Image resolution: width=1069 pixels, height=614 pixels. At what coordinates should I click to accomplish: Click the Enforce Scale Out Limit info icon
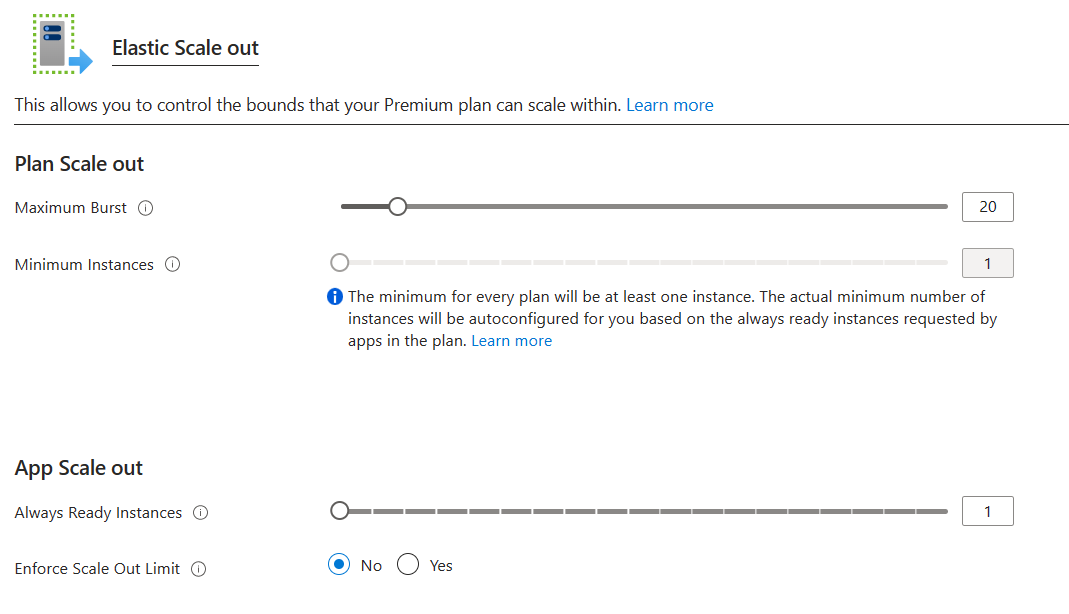point(198,569)
